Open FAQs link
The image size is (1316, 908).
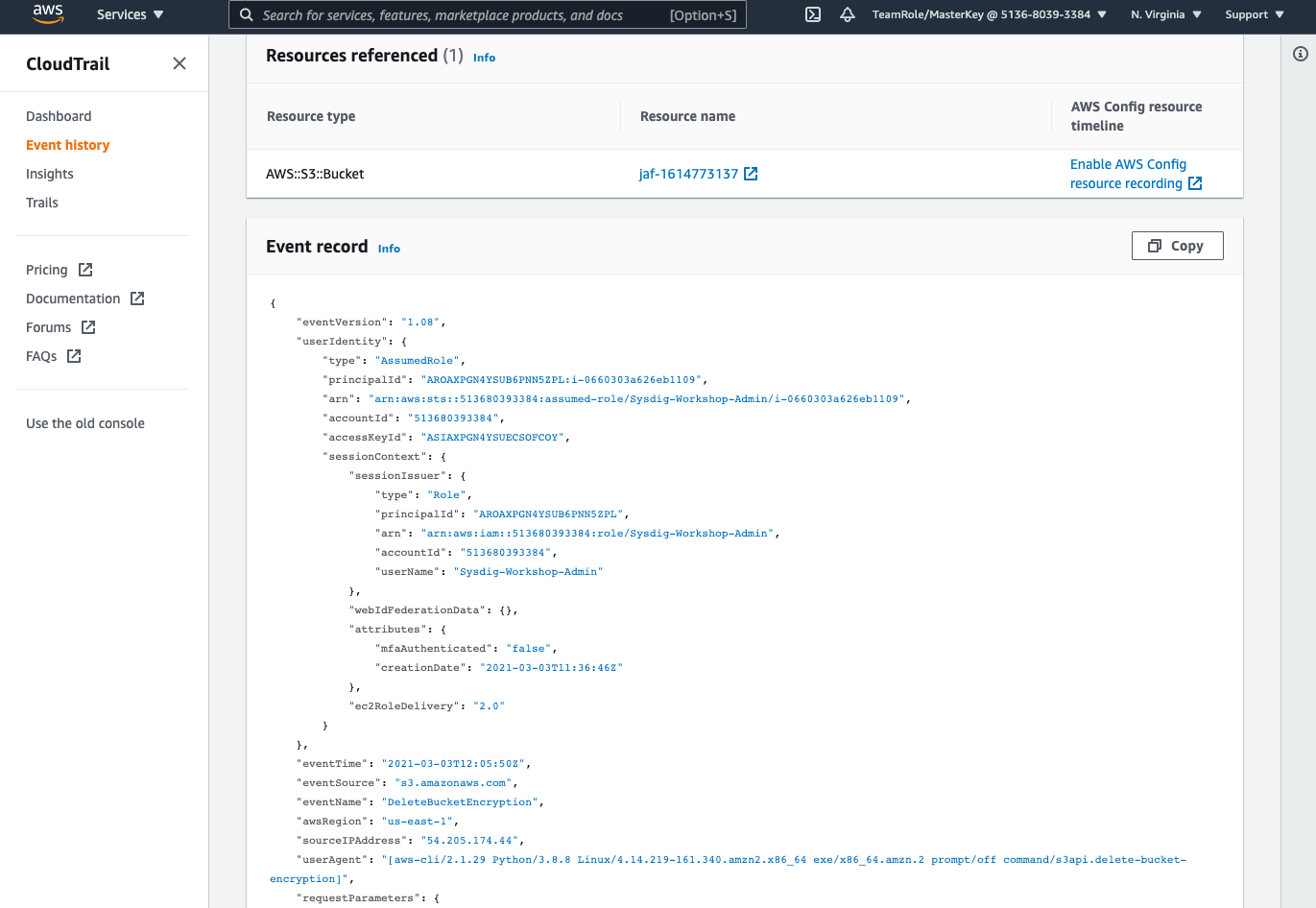[41, 356]
